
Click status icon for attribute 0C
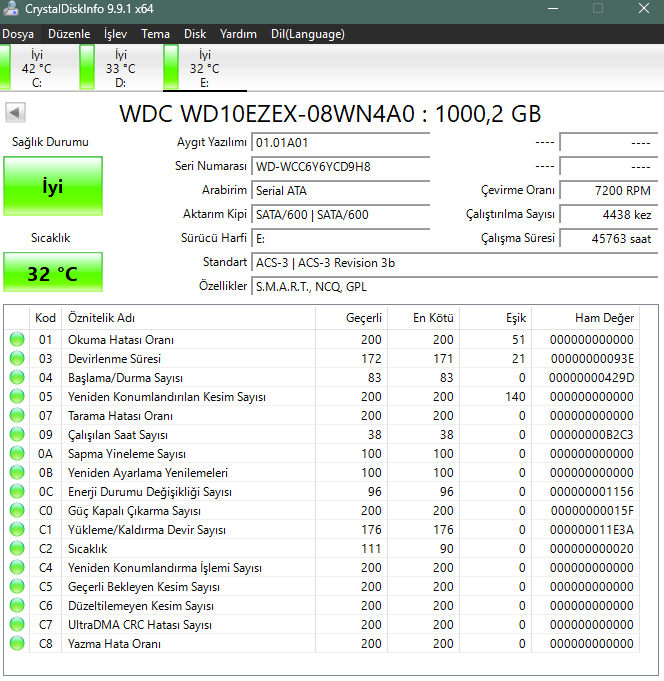coord(17,491)
